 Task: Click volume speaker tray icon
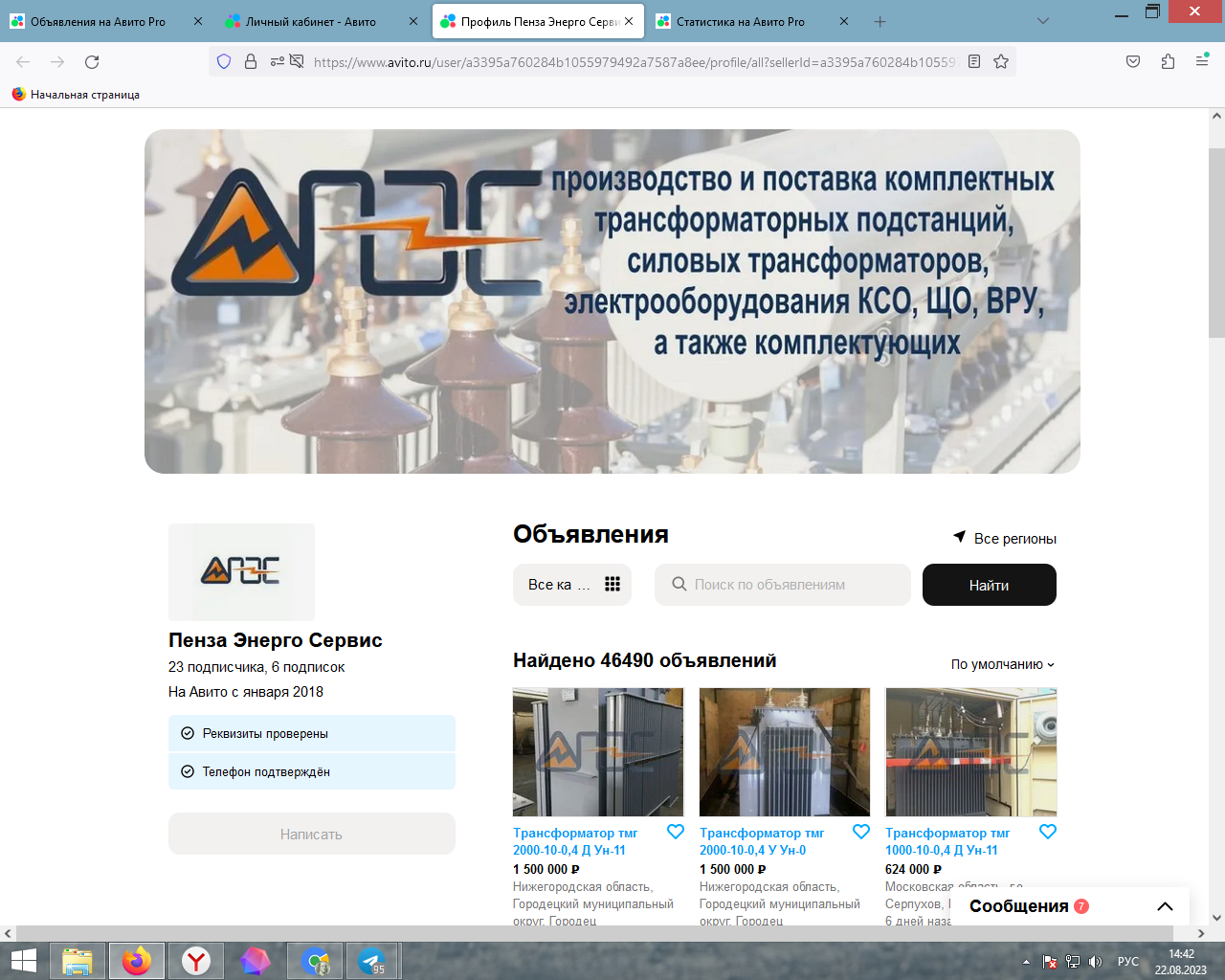1096,962
